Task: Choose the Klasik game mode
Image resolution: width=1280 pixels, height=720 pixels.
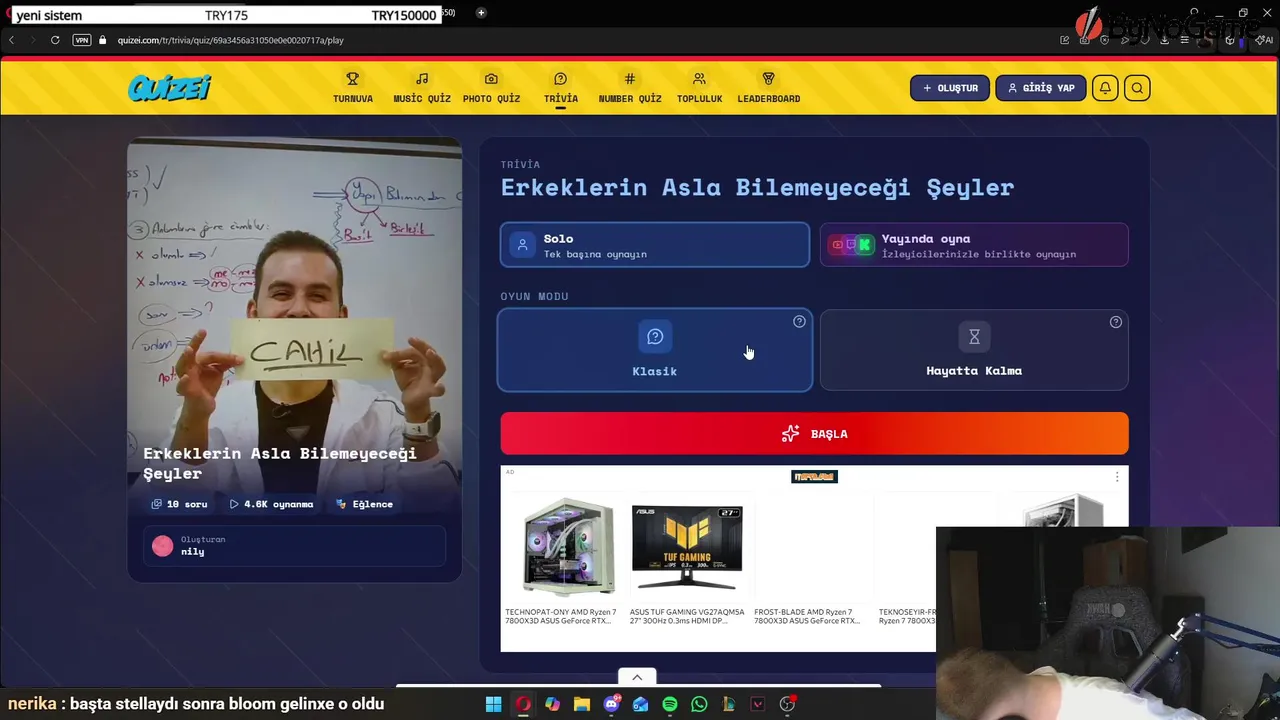Action: click(655, 350)
